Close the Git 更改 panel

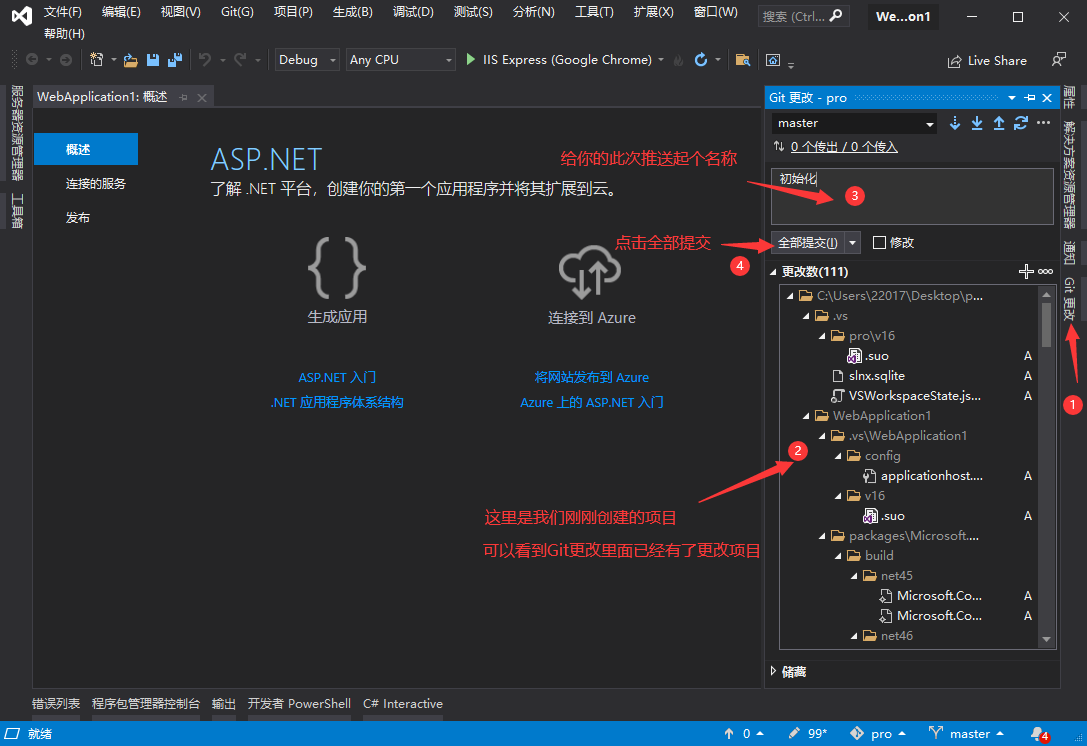pyautogui.click(x=1047, y=98)
